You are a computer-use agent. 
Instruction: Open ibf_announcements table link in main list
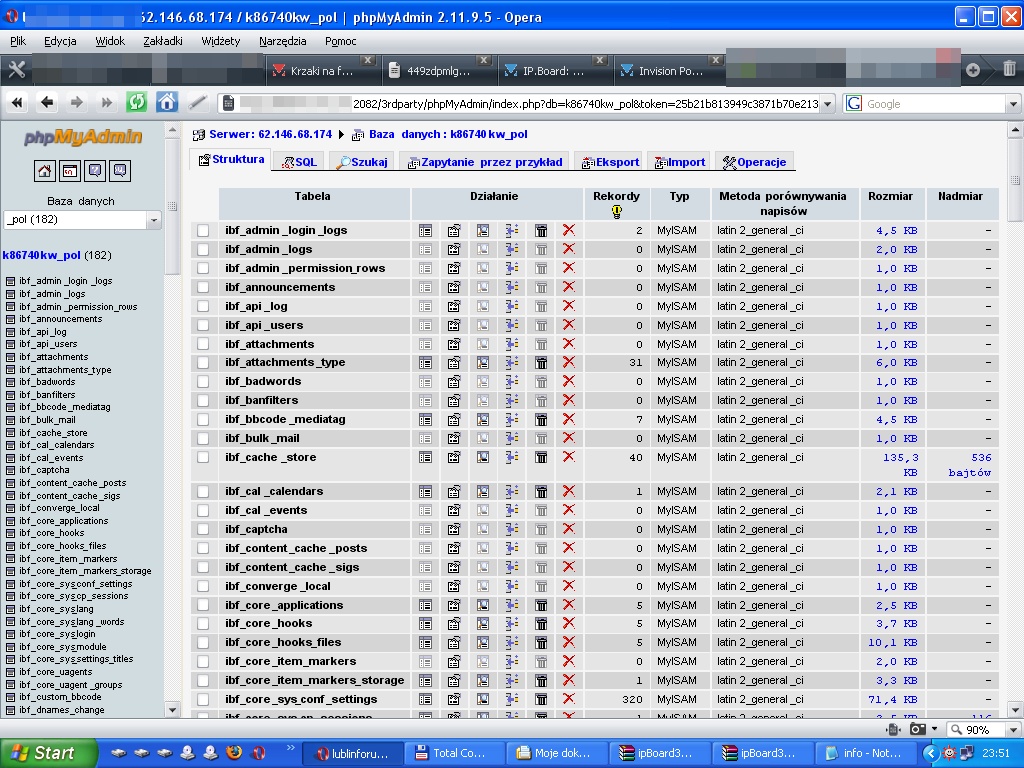tap(280, 287)
